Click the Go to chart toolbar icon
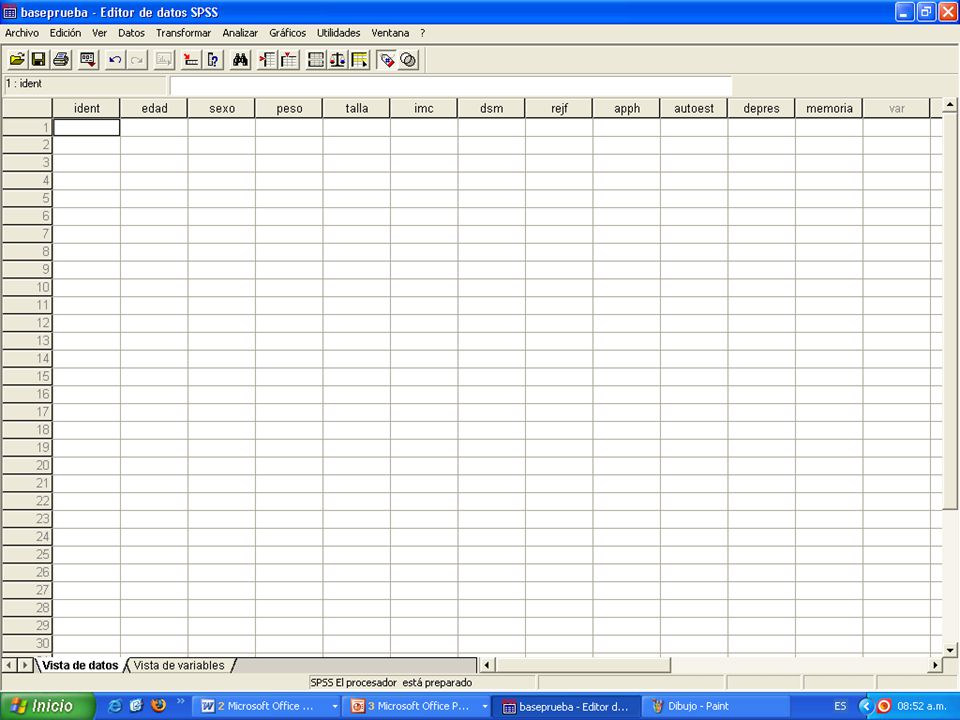This screenshot has height=720, width=960. click(x=164, y=60)
